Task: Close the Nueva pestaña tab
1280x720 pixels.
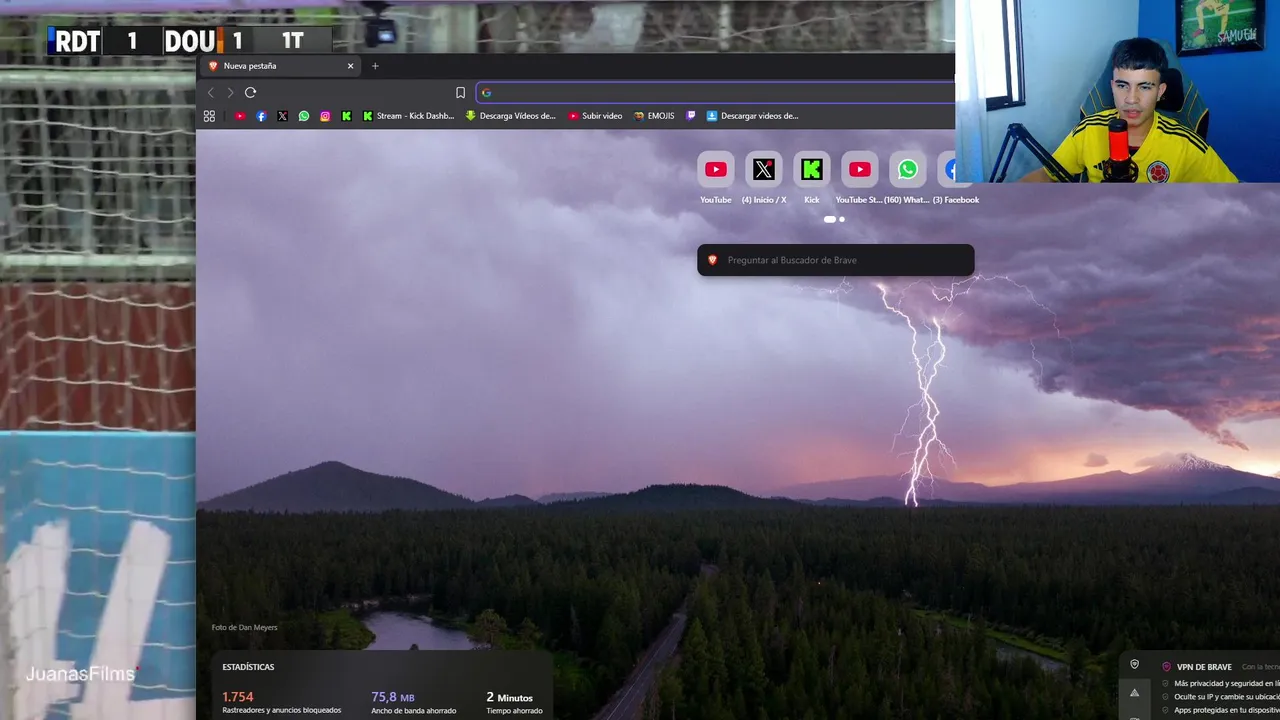Action: click(350, 66)
